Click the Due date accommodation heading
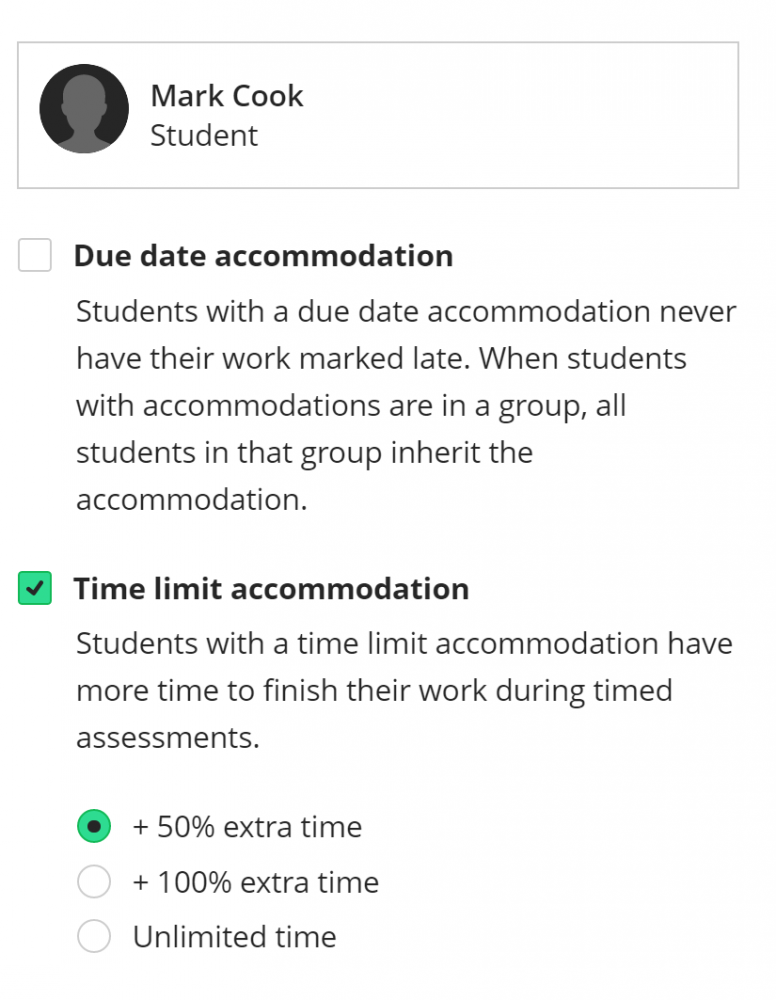The height and width of the screenshot is (1000, 776). click(263, 256)
